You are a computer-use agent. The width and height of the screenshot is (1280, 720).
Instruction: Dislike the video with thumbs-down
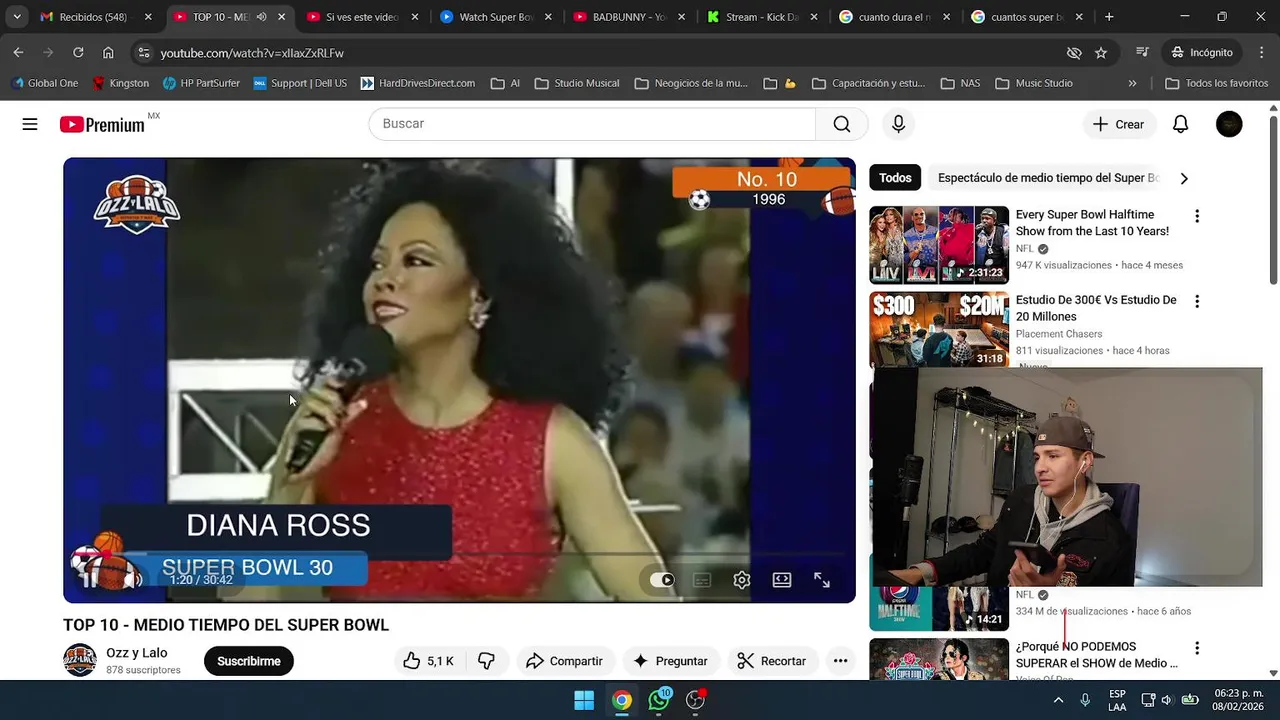tap(486, 661)
